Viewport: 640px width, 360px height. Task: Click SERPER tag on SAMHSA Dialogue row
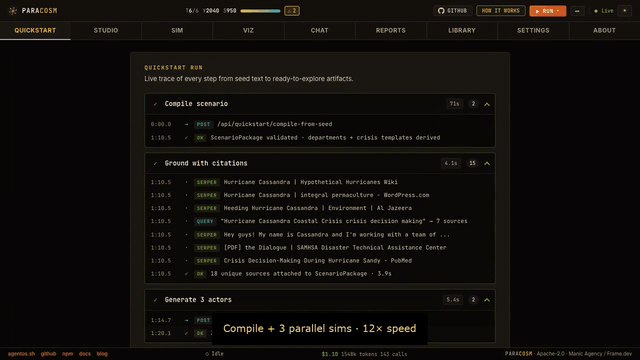click(x=207, y=248)
